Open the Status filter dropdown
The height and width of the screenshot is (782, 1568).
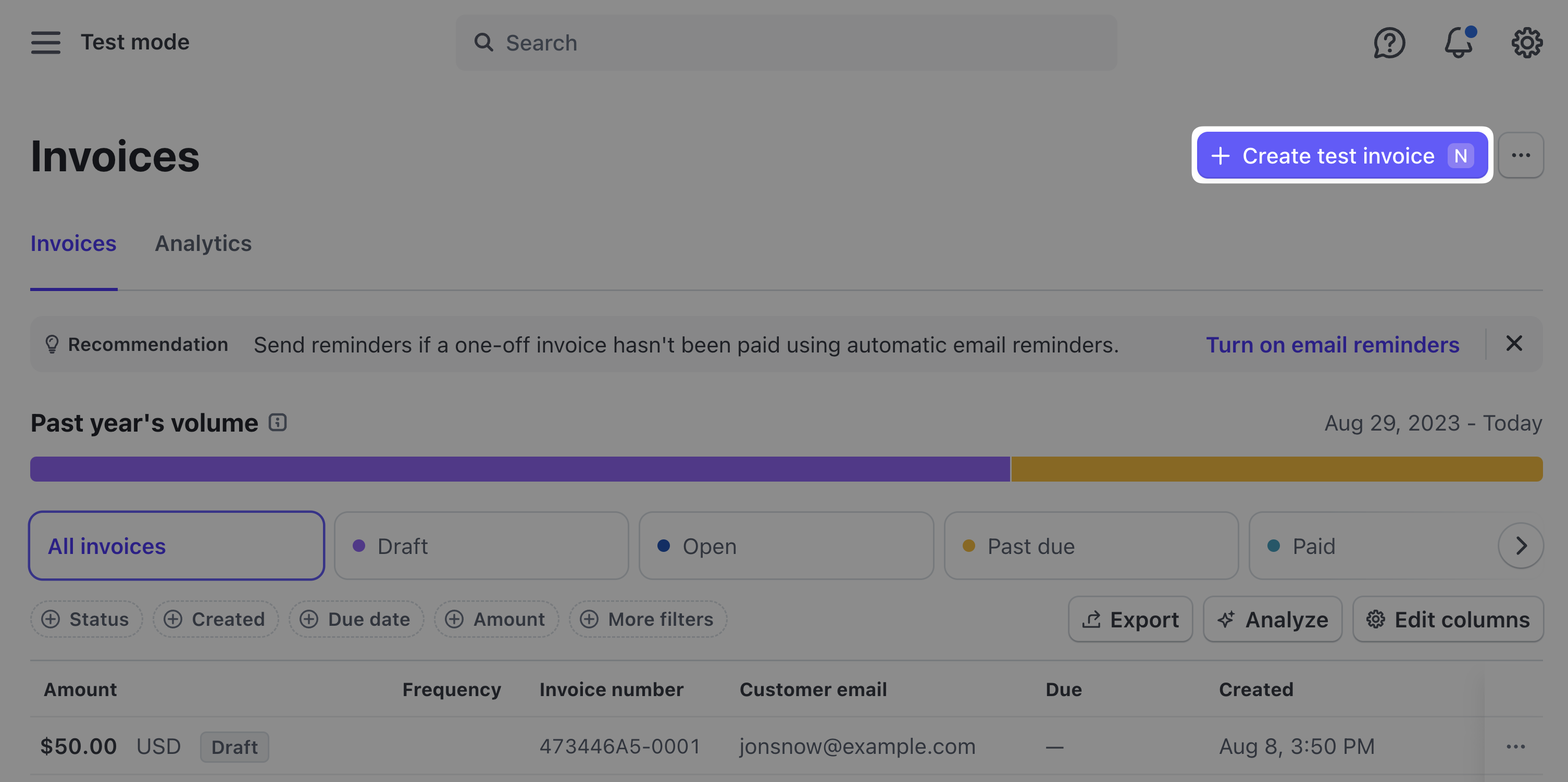(x=86, y=619)
